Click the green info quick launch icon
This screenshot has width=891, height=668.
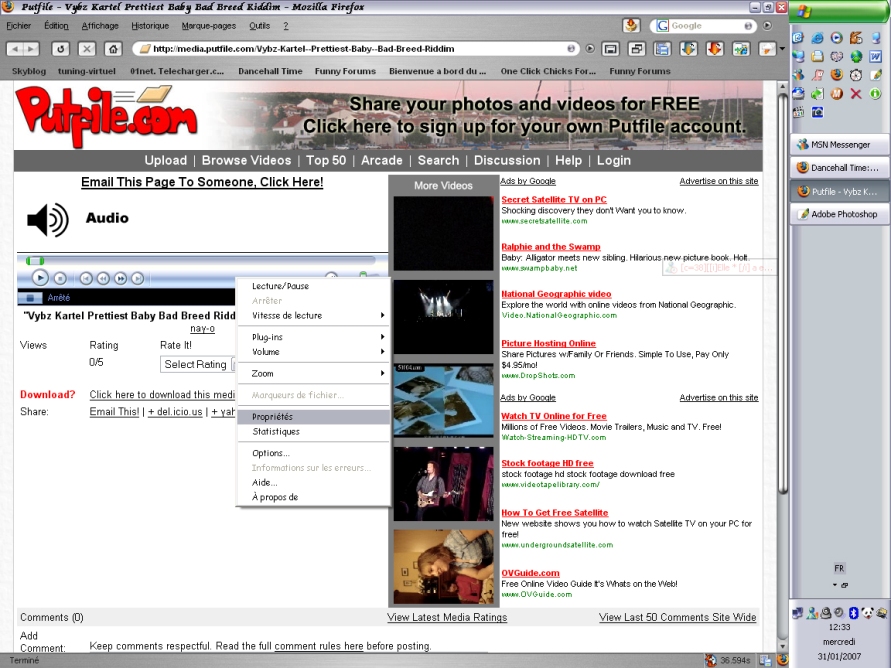point(875,94)
